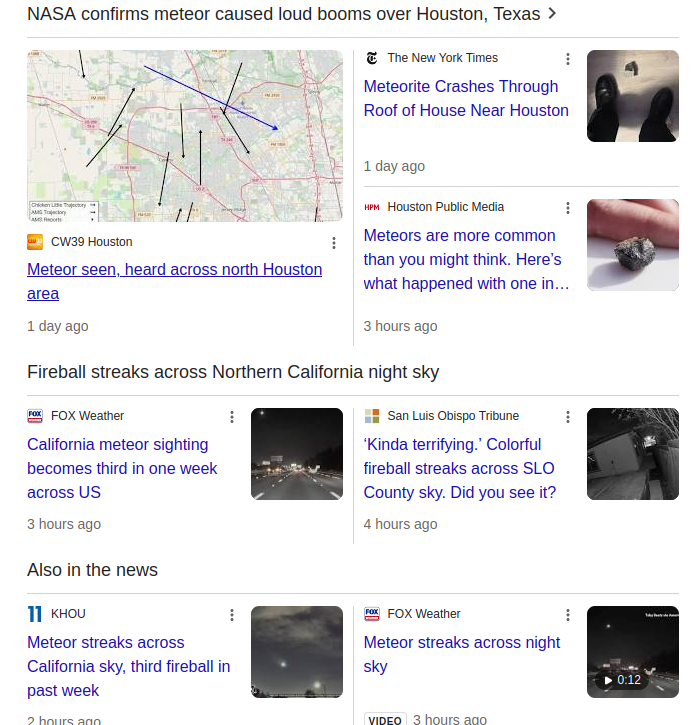
Task: Open 'Kinda terrifying. Colorful fireball' article link
Action: coord(459,468)
